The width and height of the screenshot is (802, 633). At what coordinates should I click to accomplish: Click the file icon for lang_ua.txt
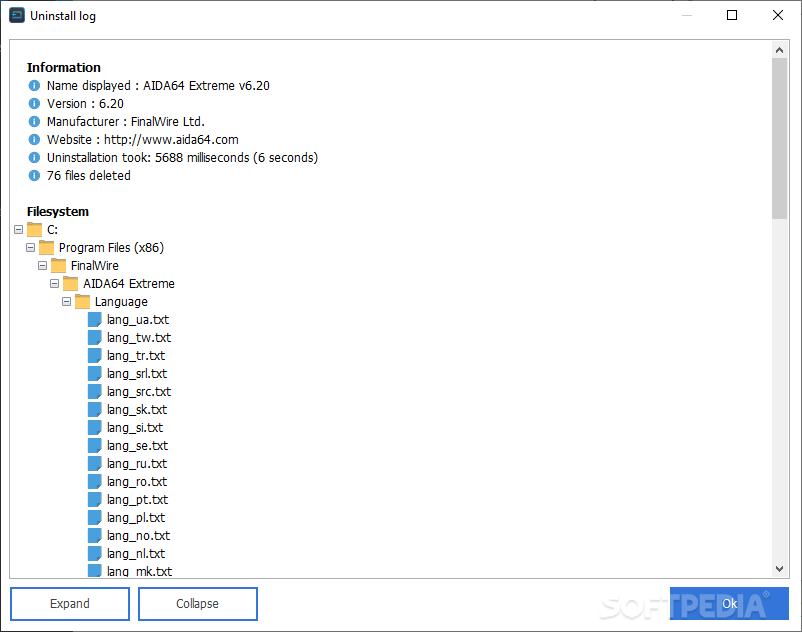95,320
